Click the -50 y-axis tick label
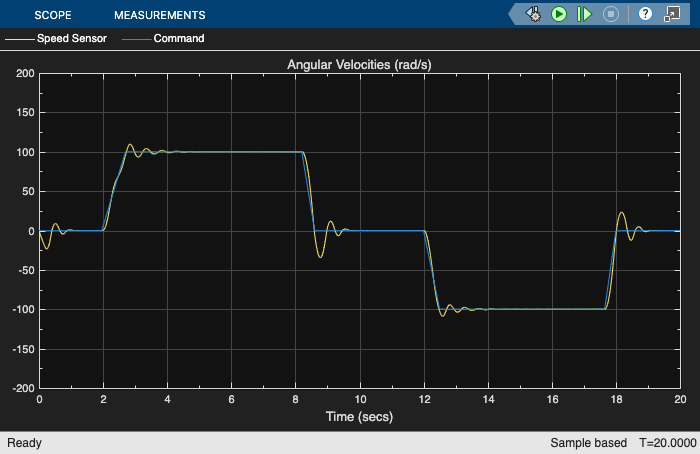The width and height of the screenshot is (700, 454). [x=26, y=271]
